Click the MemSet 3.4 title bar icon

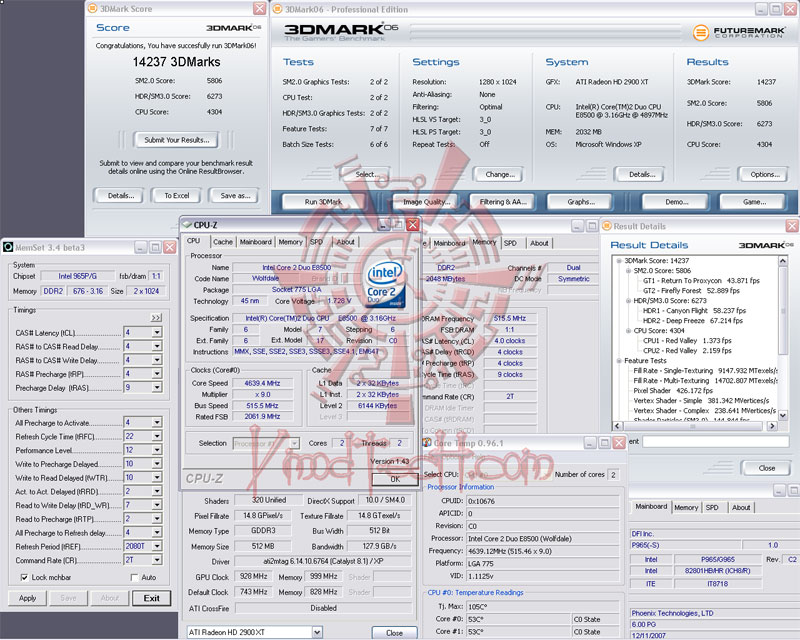(8, 248)
